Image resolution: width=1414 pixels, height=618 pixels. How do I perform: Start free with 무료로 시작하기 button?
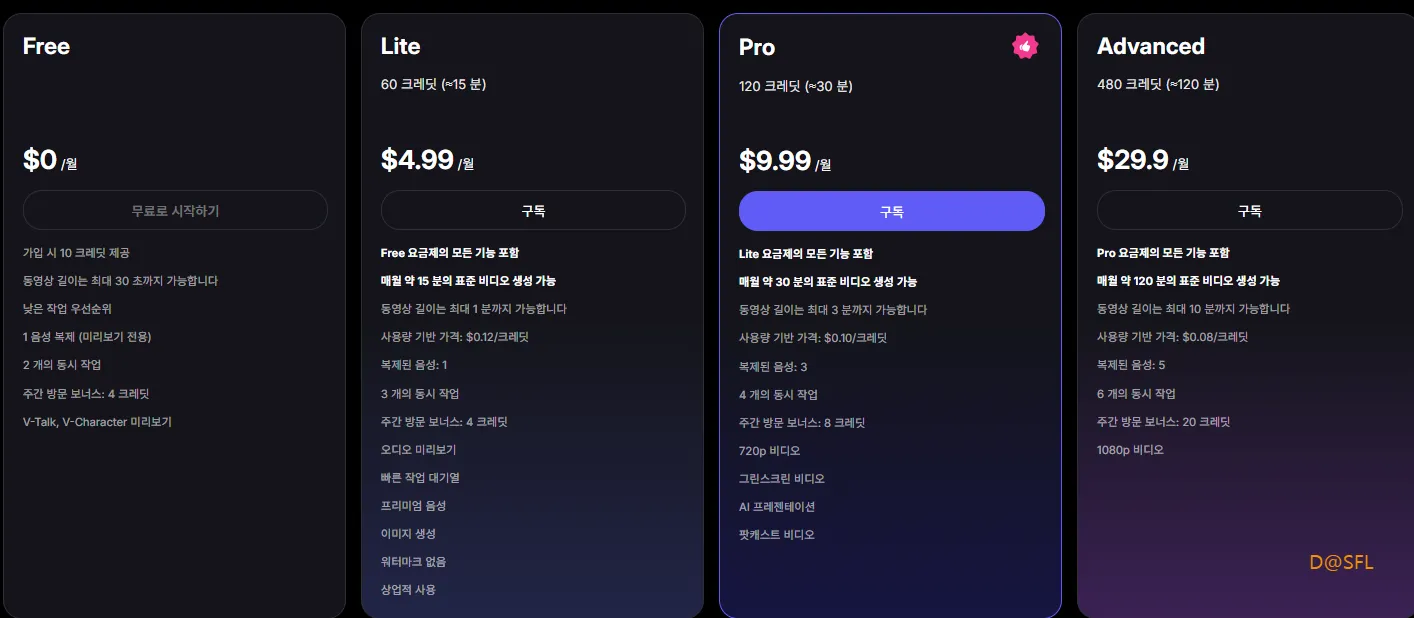click(x=175, y=211)
